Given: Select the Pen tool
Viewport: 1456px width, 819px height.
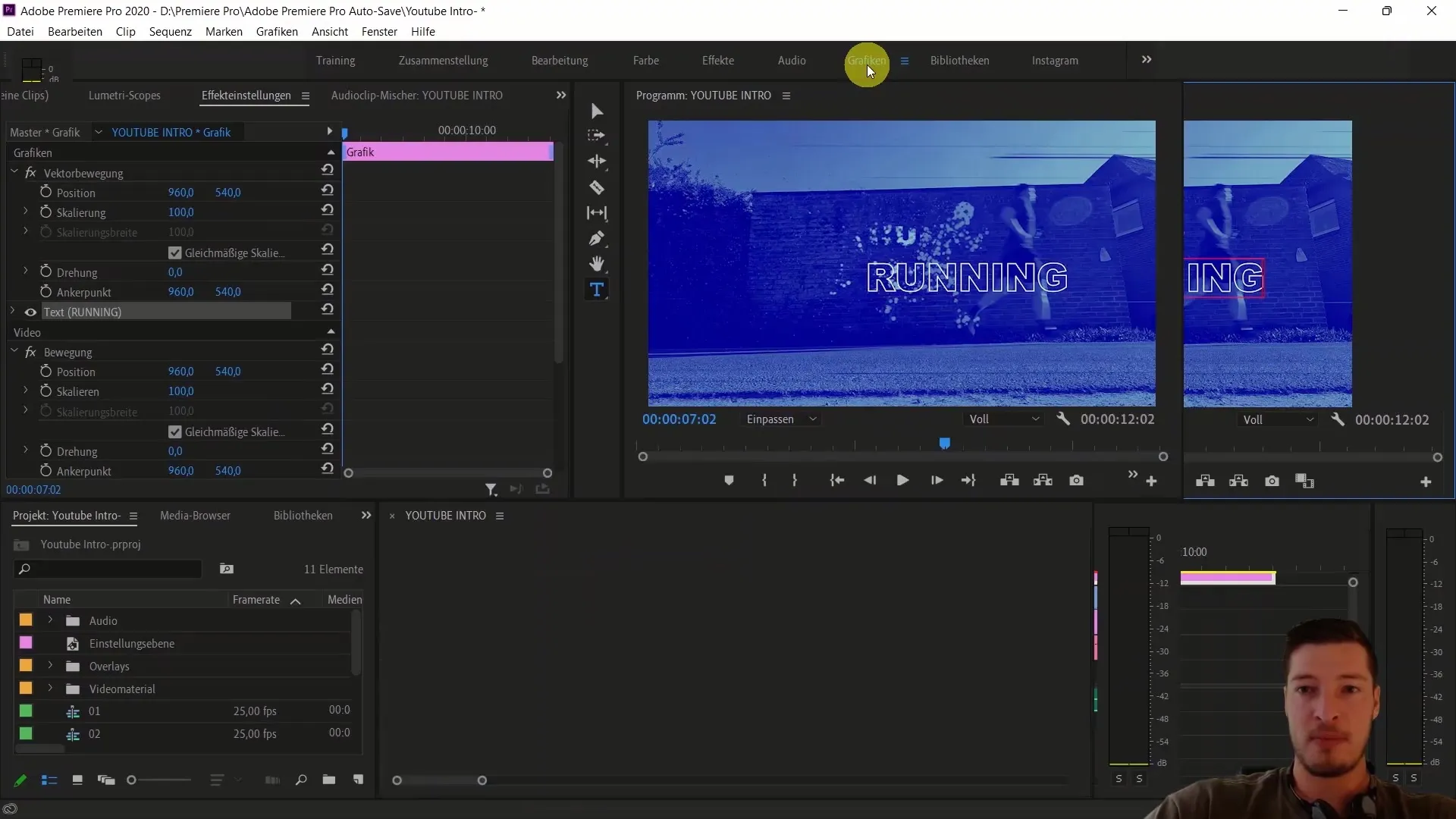Looking at the screenshot, I should point(597,239).
